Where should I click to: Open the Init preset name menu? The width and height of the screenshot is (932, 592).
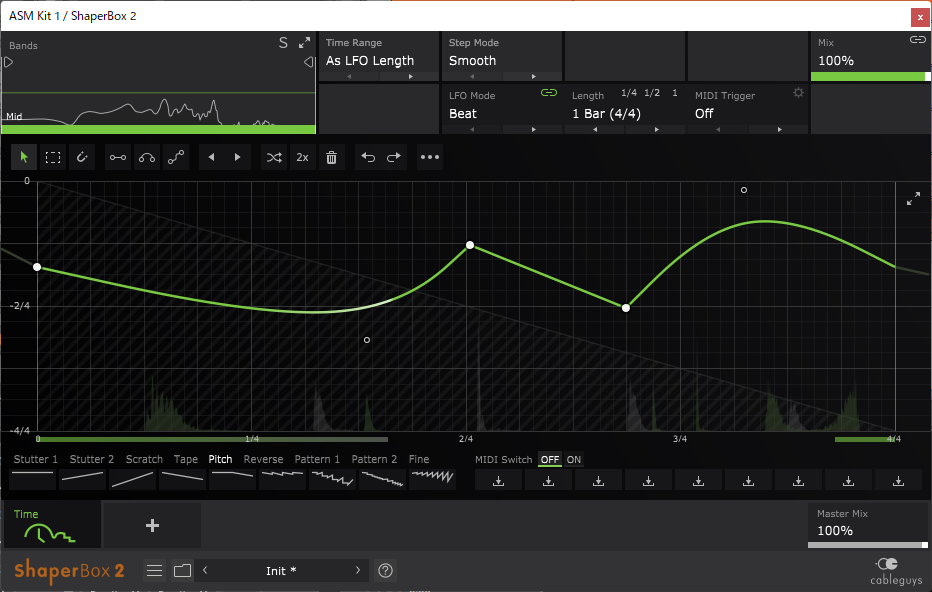coord(281,571)
